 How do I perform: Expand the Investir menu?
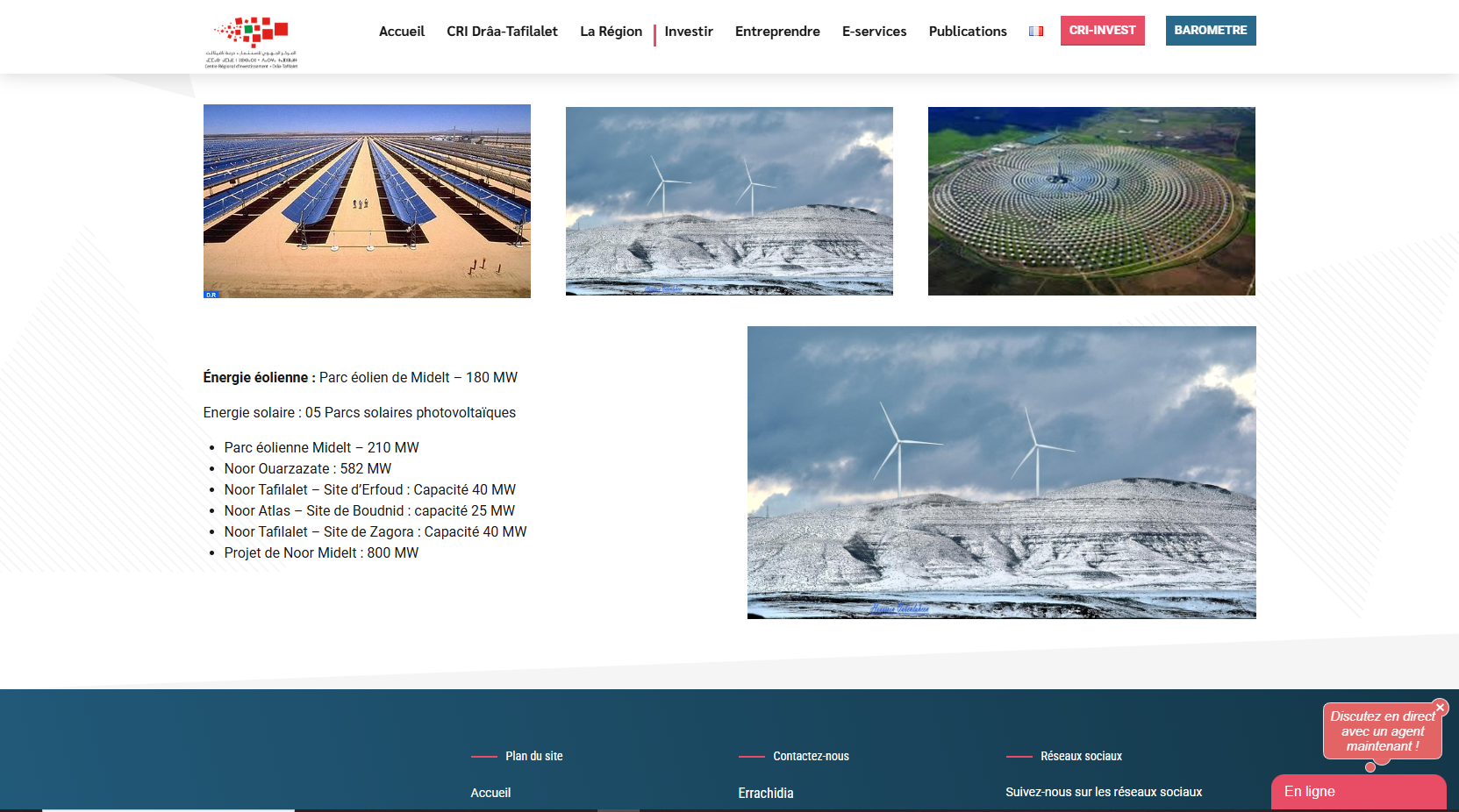click(x=688, y=32)
